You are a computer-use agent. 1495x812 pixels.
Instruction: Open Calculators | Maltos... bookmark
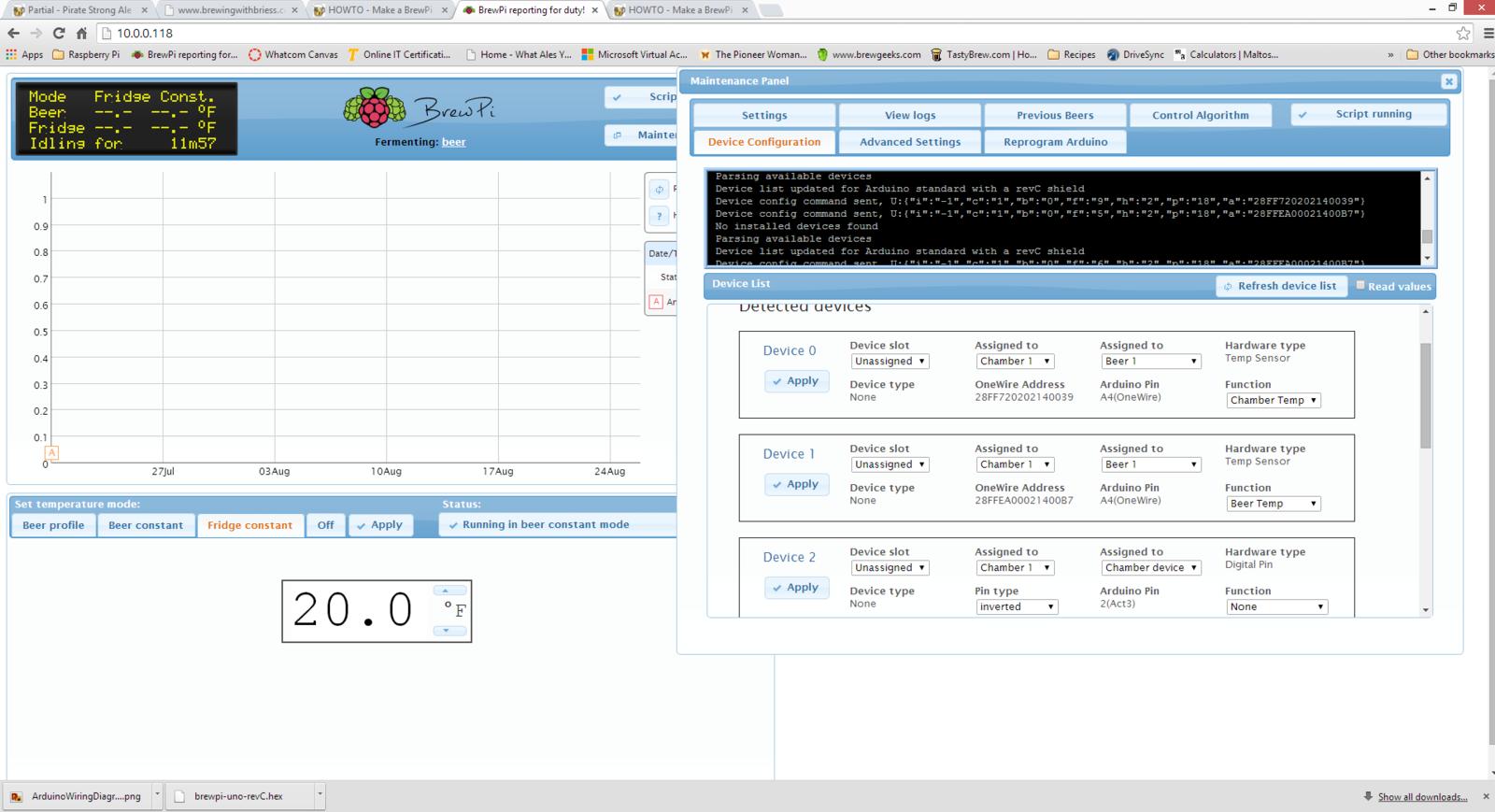[x=1226, y=54]
